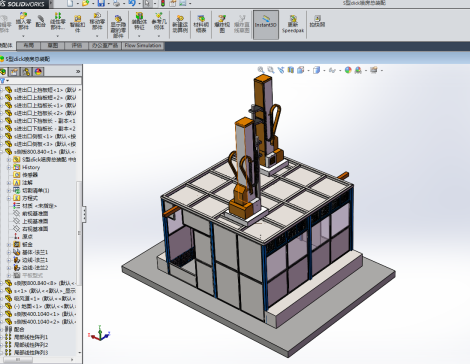Click the XYZ orientation triad
The height and width of the screenshot is (364, 470).
(99, 333)
